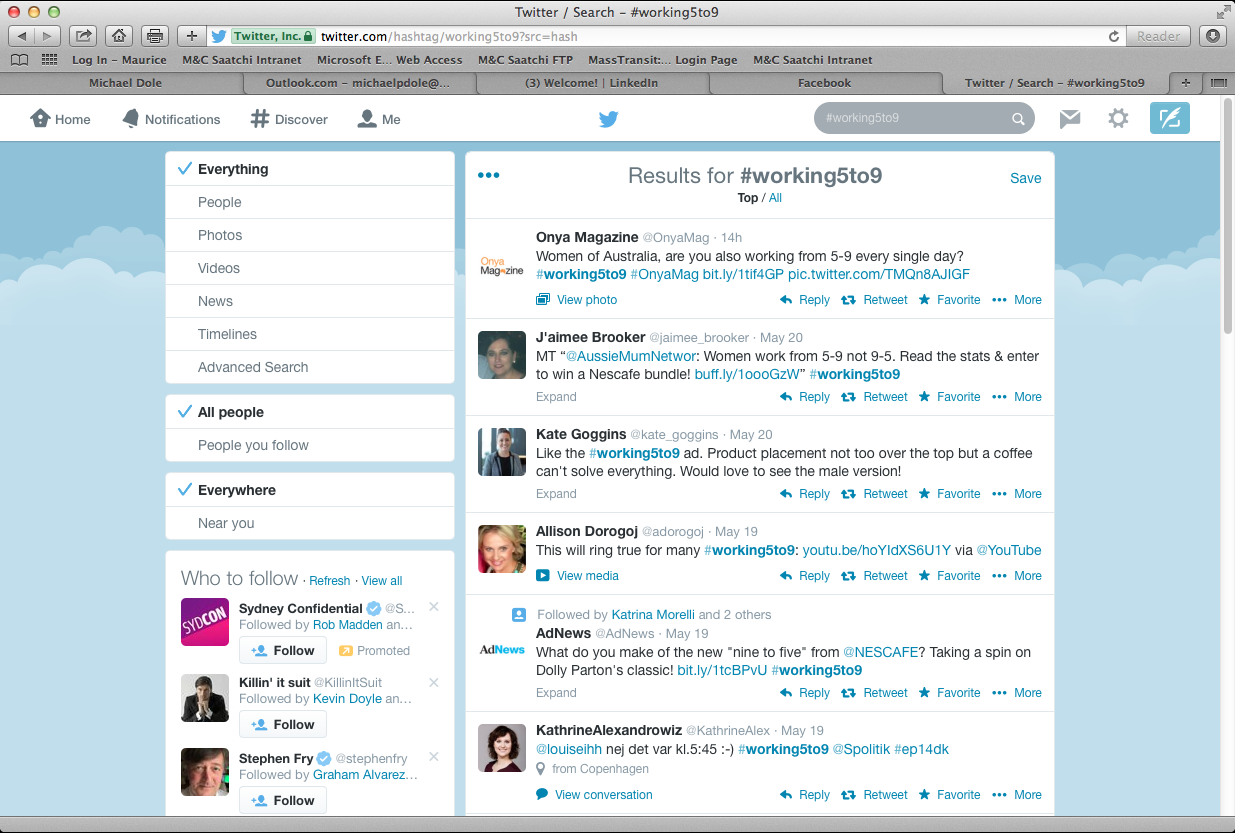Click Safari home button in toolbar
Viewport: 1235px width, 833px height.
pyautogui.click(x=119, y=36)
